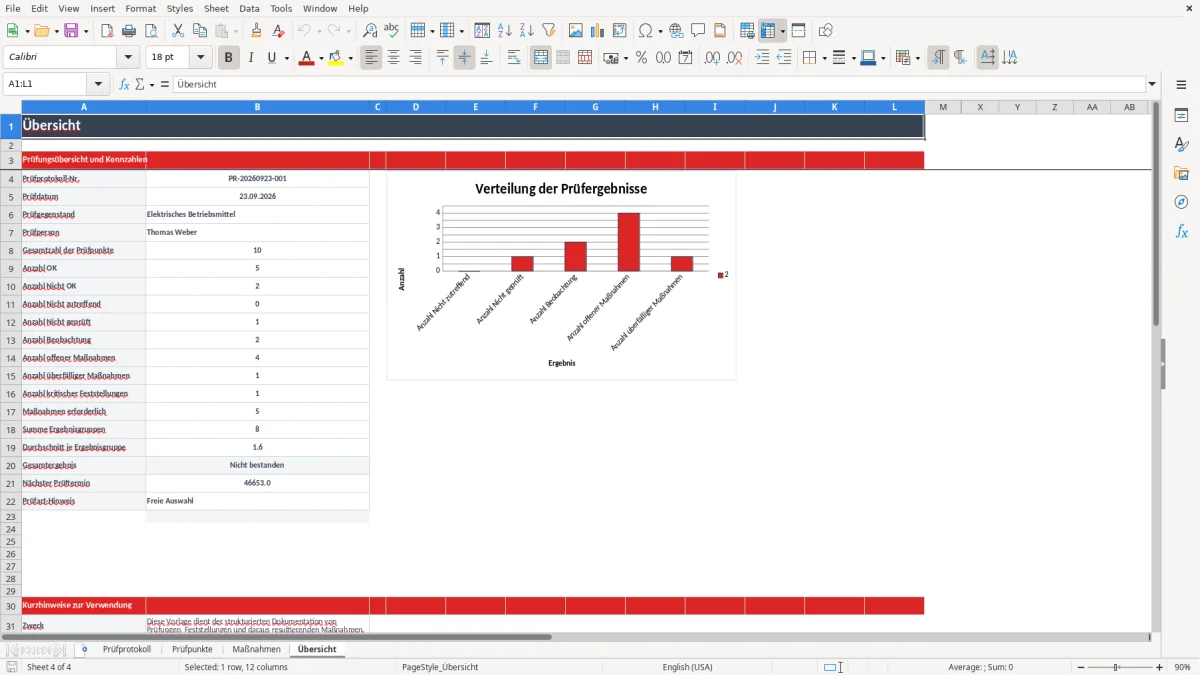
Task: Open the Sort dialog
Action: coord(482,31)
